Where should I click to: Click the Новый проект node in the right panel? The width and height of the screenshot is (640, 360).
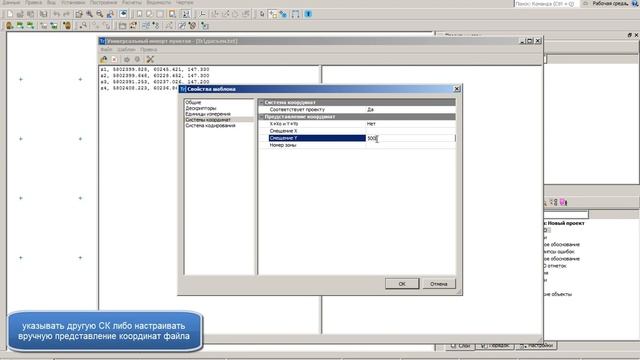tap(566, 223)
